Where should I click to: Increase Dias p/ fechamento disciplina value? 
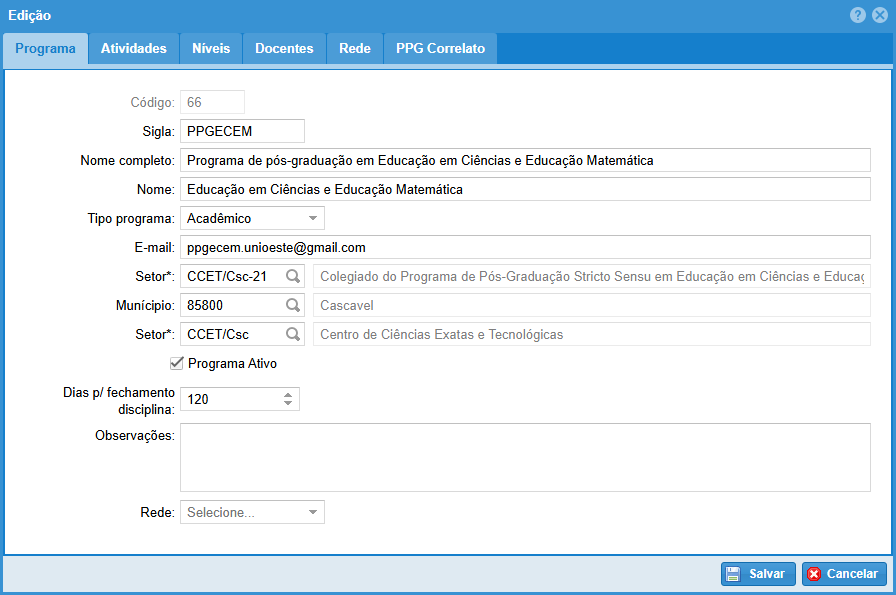(x=288, y=395)
